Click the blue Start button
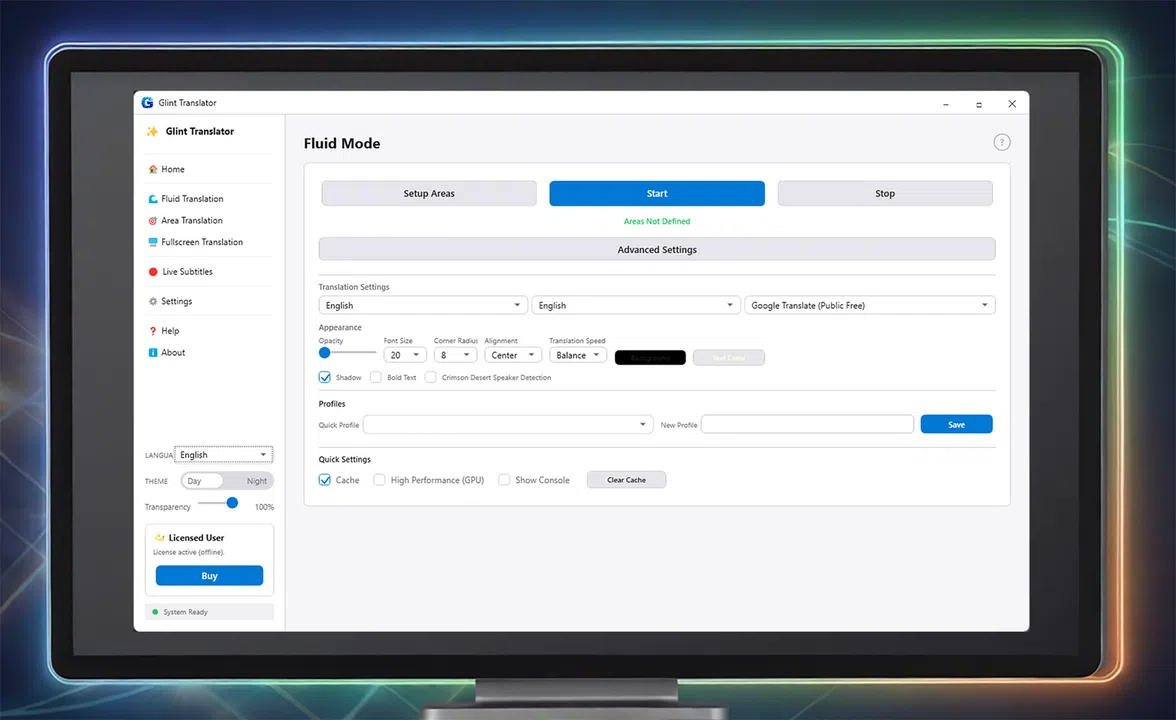This screenshot has width=1176, height=720. pos(657,194)
